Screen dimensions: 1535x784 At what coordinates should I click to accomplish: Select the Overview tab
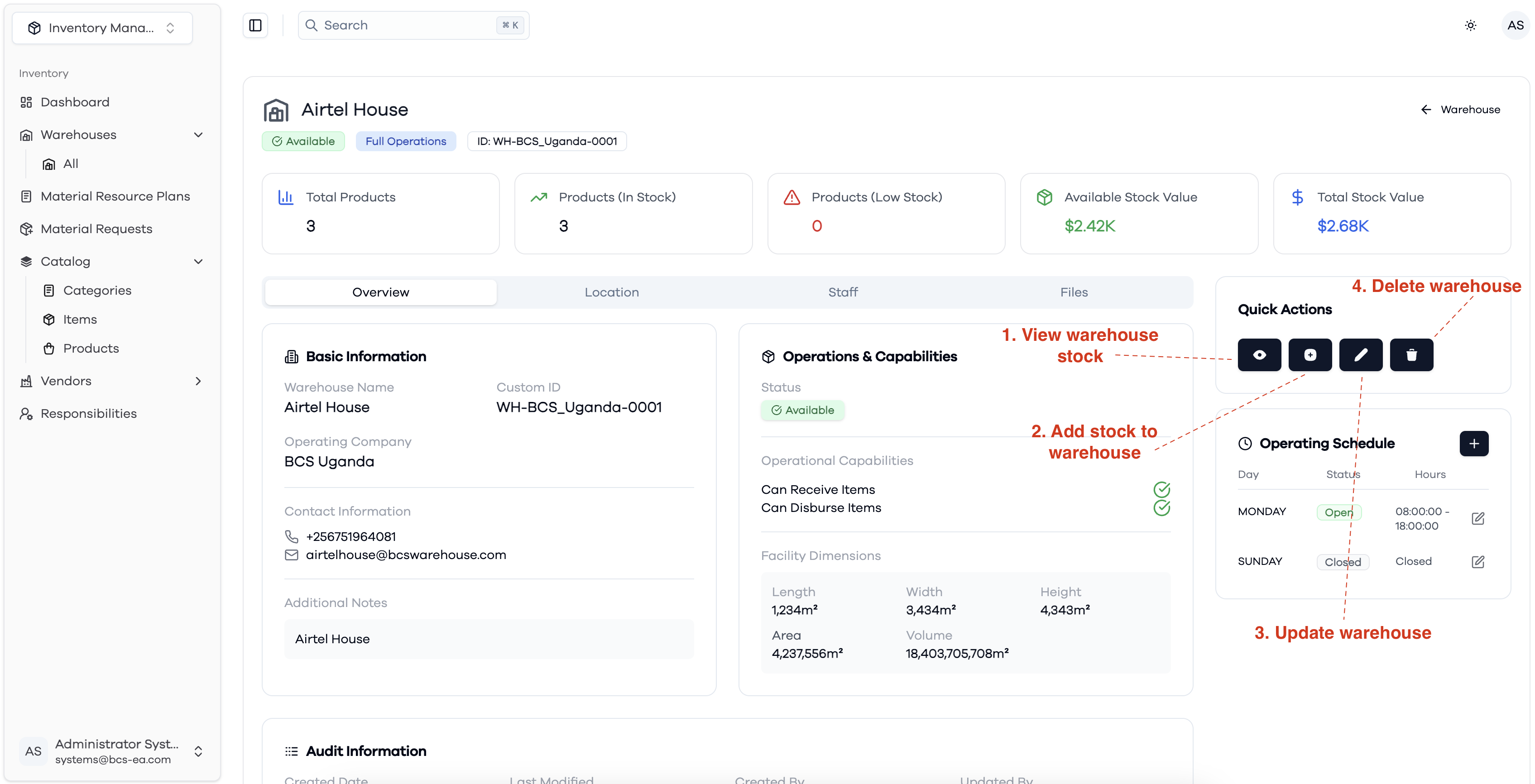(x=380, y=292)
